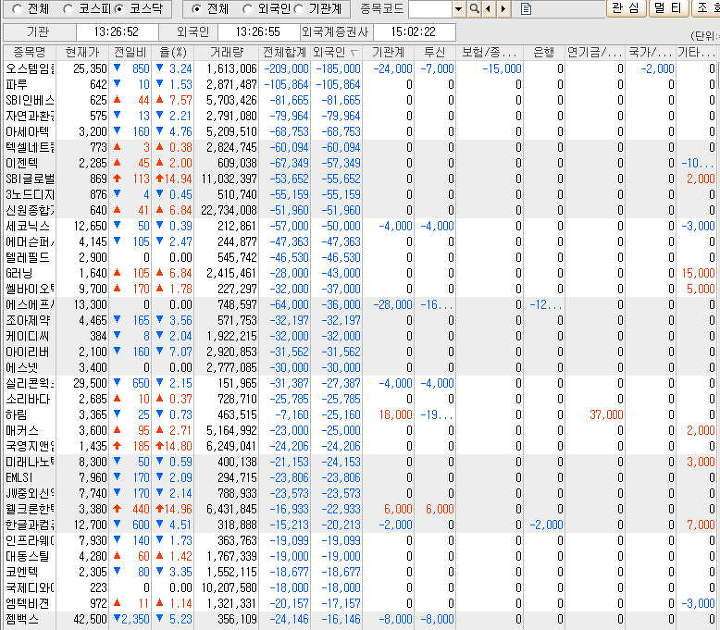The height and width of the screenshot is (630, 720).
Task: Select the 텔레필드 stock row name
Action: (x=27, y=257)
